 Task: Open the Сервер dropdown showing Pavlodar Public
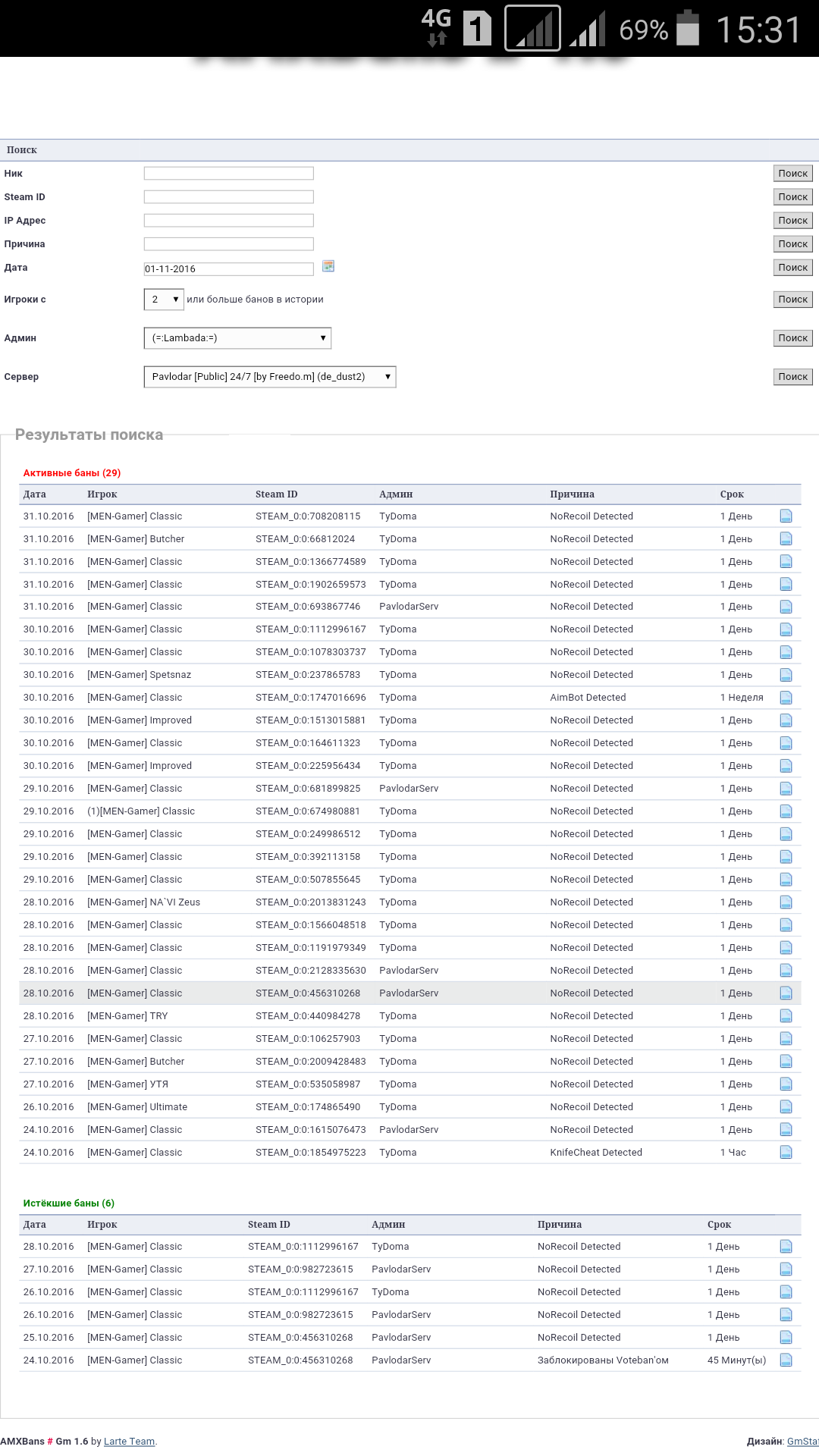click(270, 377)
